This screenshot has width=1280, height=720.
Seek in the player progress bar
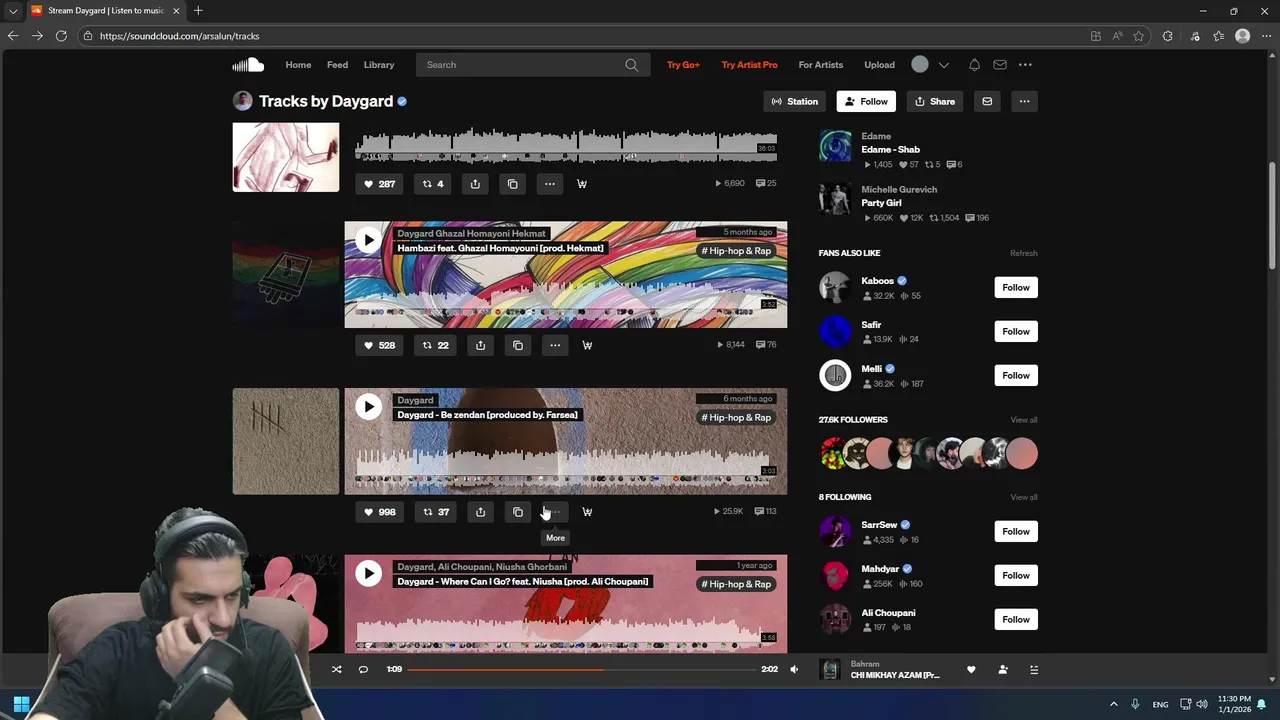point(581,670)
